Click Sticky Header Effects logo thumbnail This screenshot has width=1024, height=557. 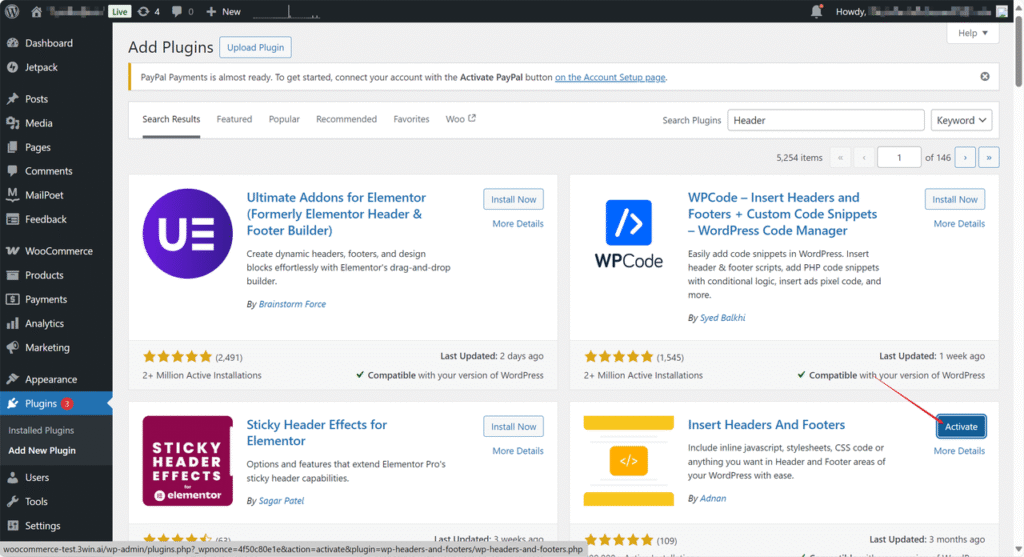click(x=187, y=461)
